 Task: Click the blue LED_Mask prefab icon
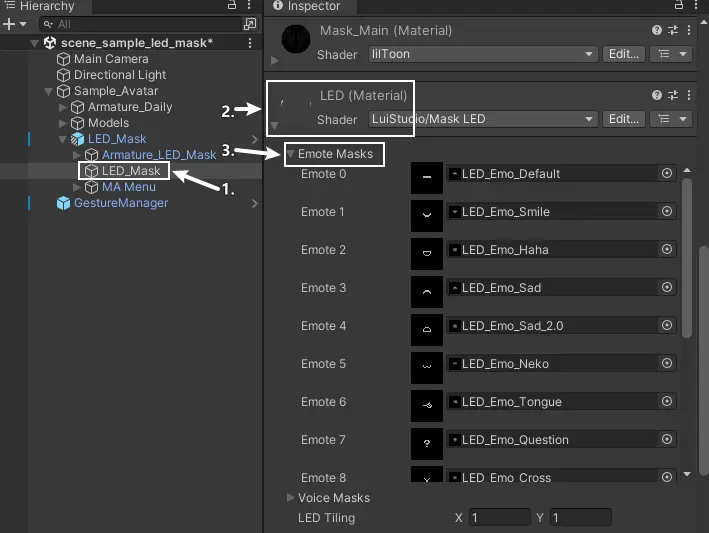click(x=77, y=139)
